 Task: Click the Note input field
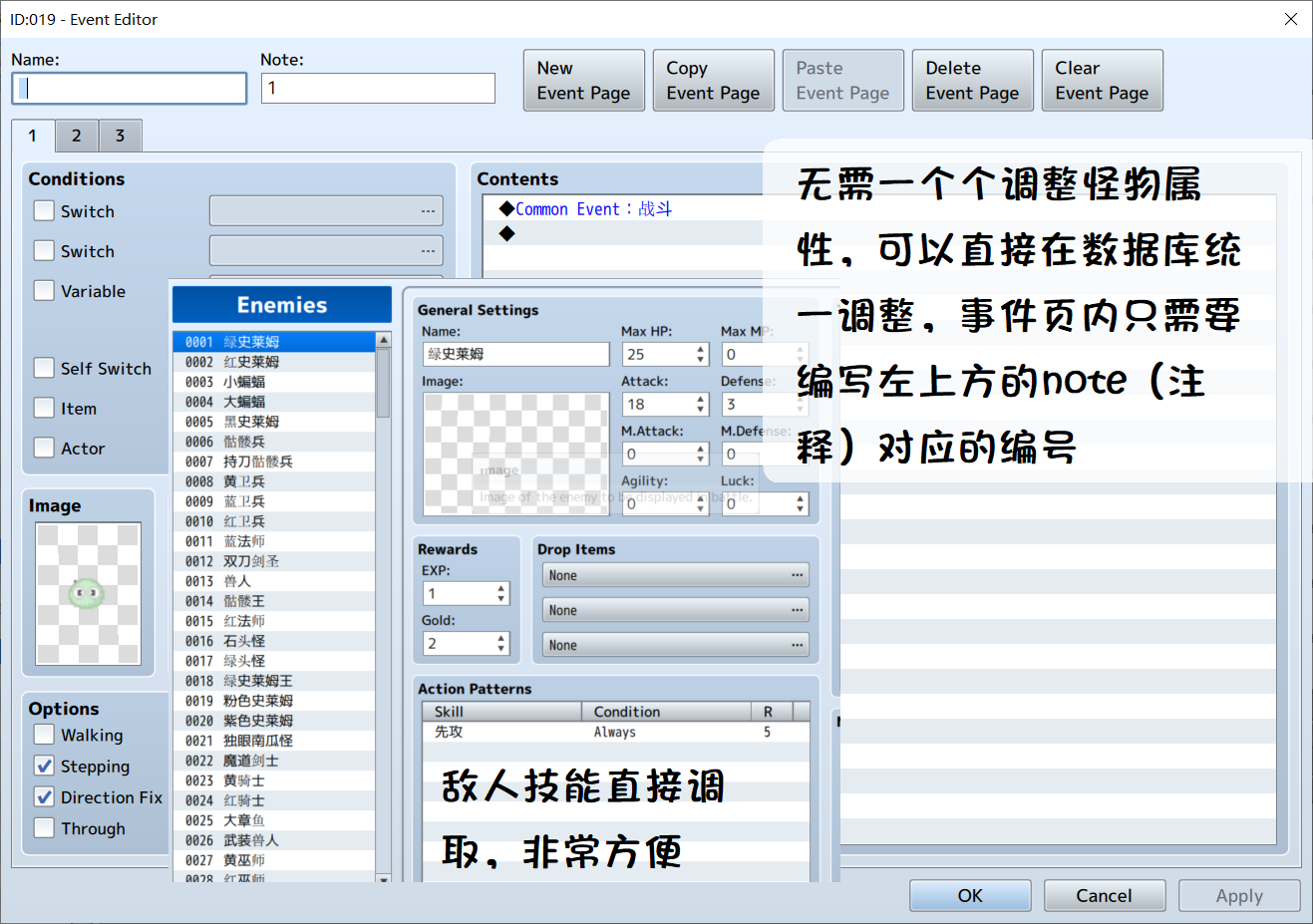pyautogui.click(x=378, y=88)
